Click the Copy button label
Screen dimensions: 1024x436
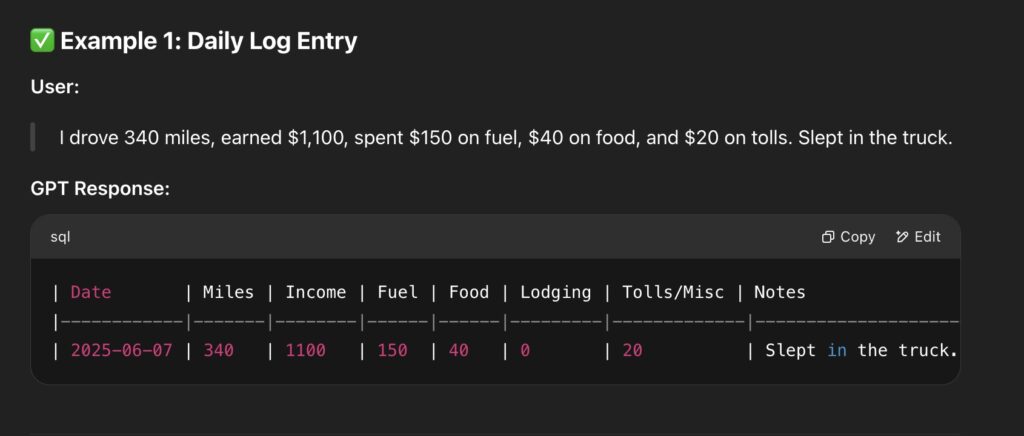point(857,237)
